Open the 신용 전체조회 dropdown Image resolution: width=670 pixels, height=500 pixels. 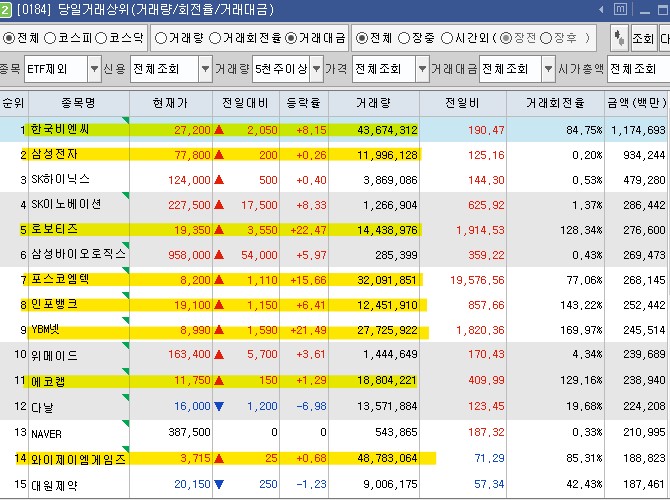[205, 69]
